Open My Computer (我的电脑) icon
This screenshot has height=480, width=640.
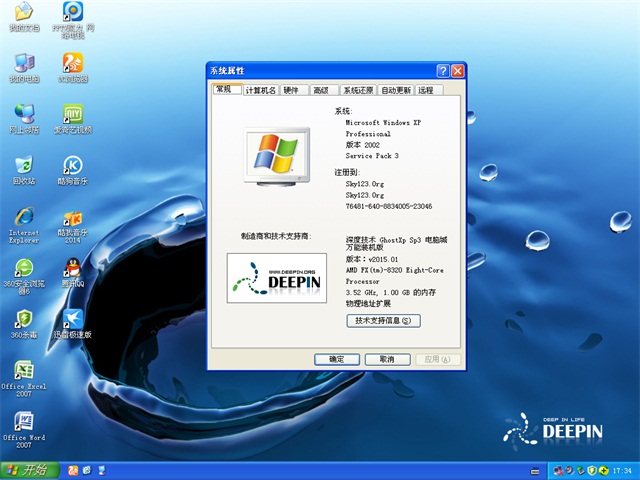point(23,62)
